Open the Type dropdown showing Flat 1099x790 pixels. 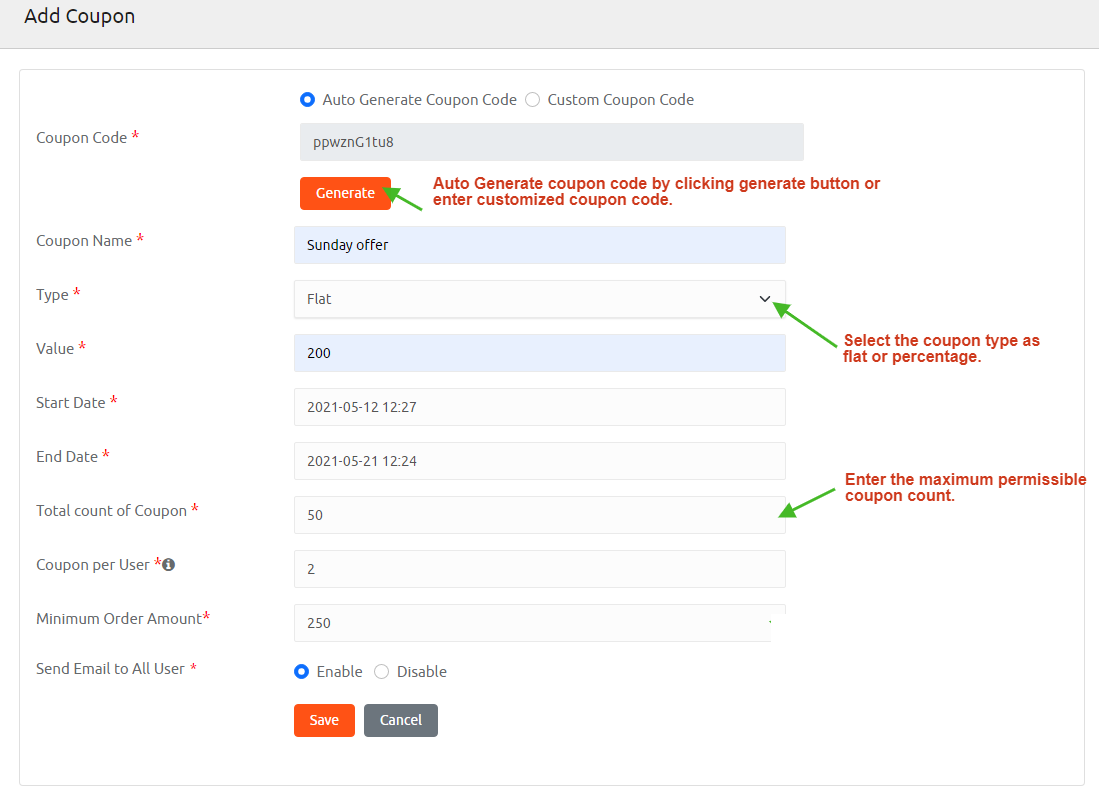point(530,299)
